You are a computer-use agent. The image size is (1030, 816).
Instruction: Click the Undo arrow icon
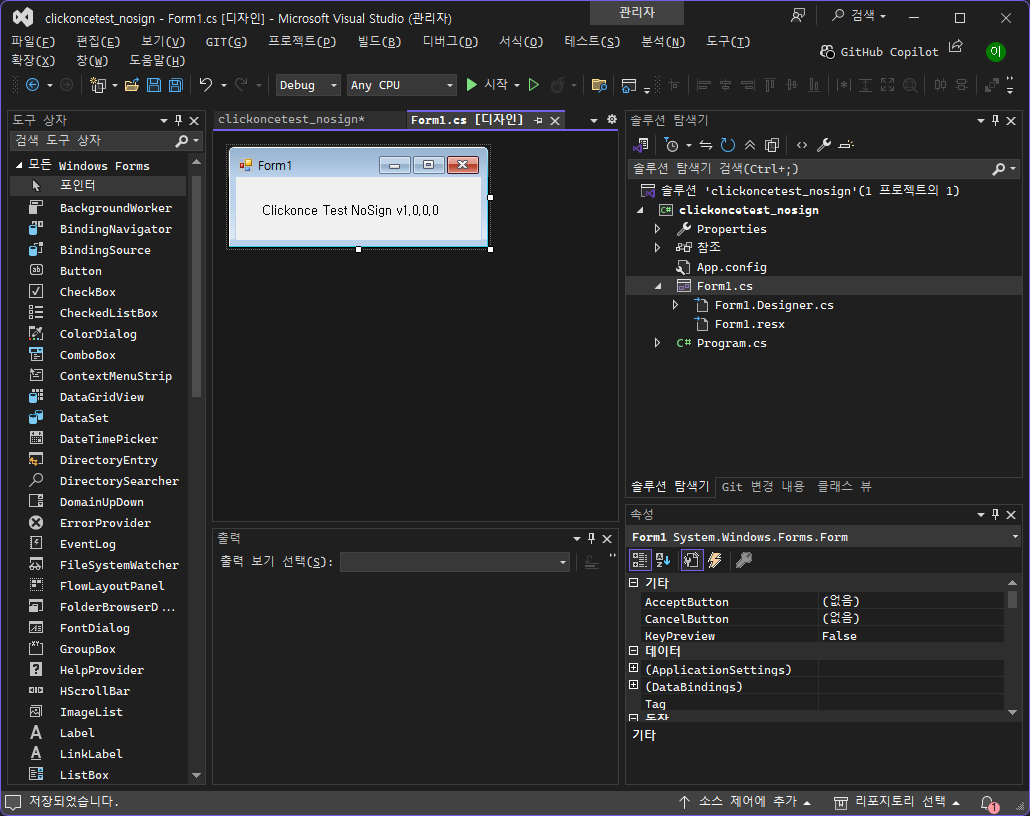tap(206, 85)
